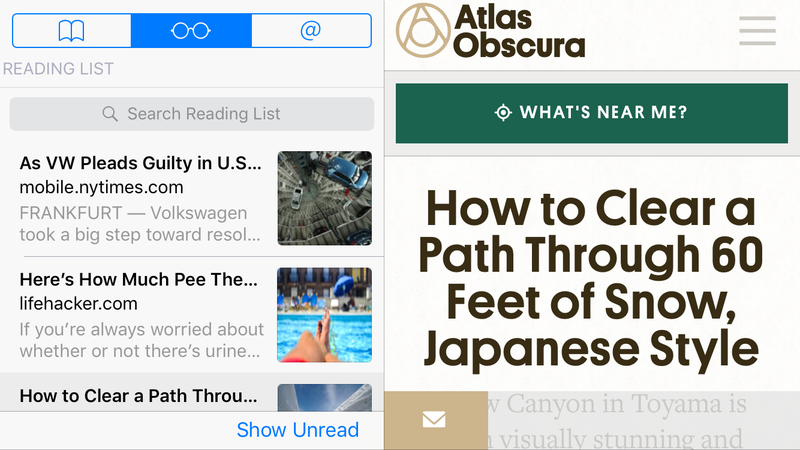
Task: Switch to Shared Links @ tab
Action: [x=311, y=31]
